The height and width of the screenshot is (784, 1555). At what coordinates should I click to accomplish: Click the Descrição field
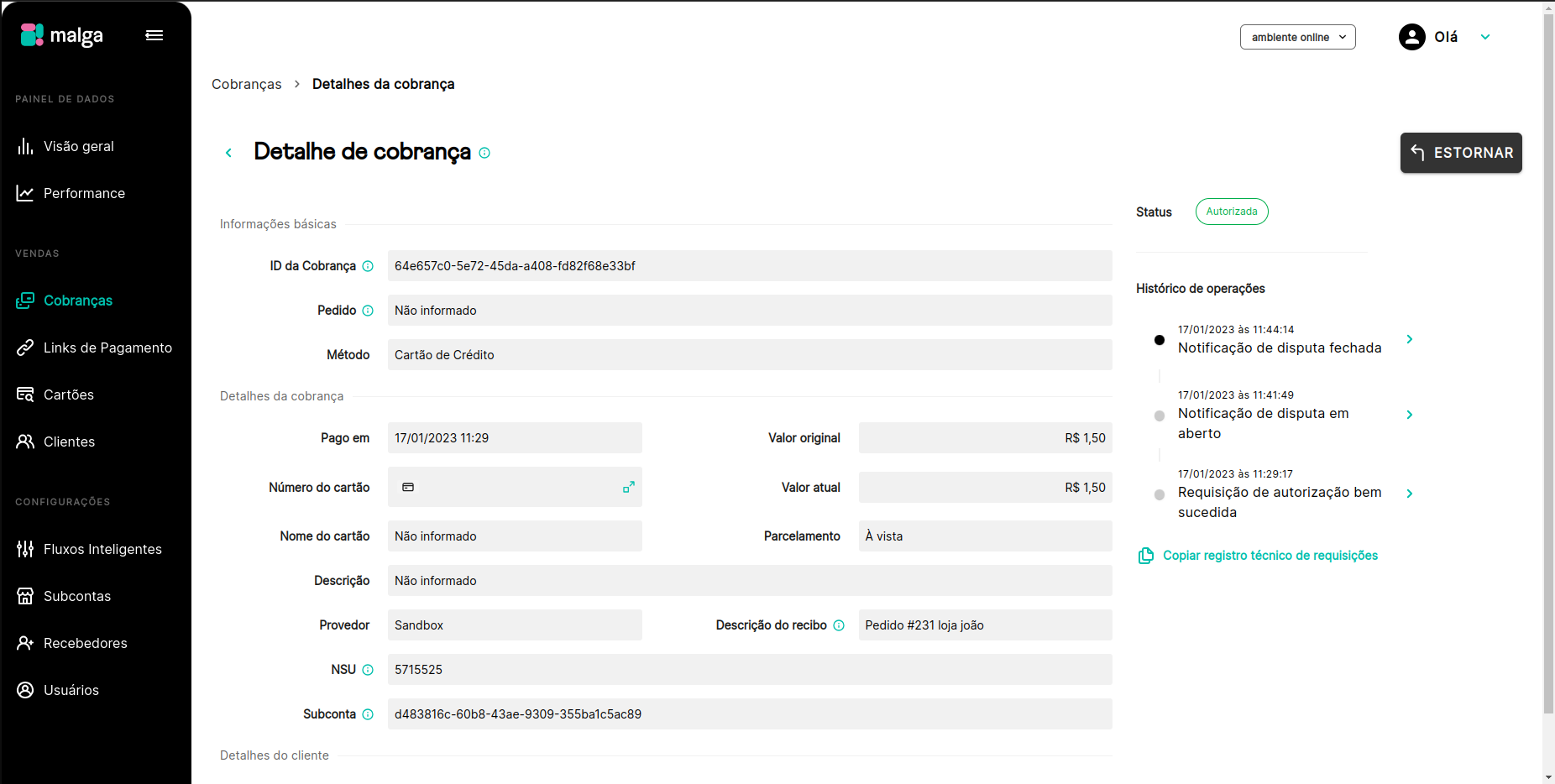pyautogui.click(x=750, y=581)
